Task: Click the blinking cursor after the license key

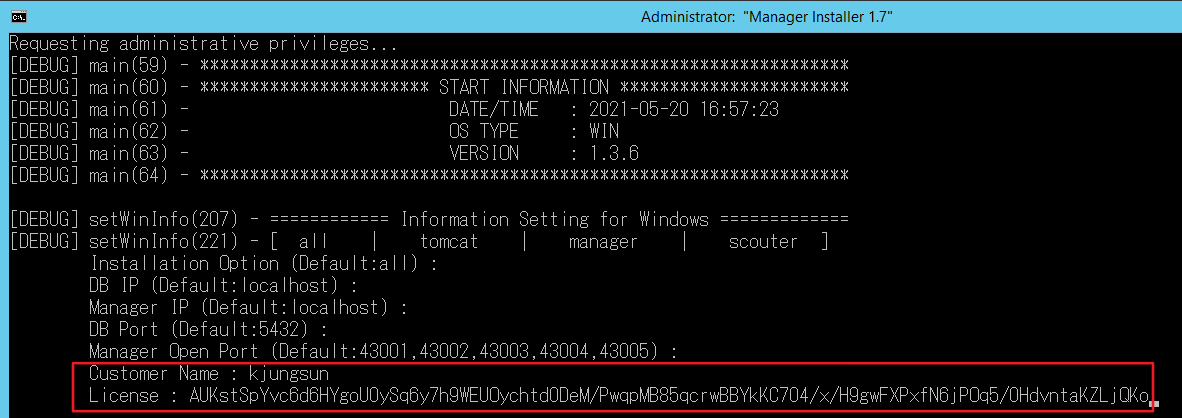Action: coord(1153,405)
